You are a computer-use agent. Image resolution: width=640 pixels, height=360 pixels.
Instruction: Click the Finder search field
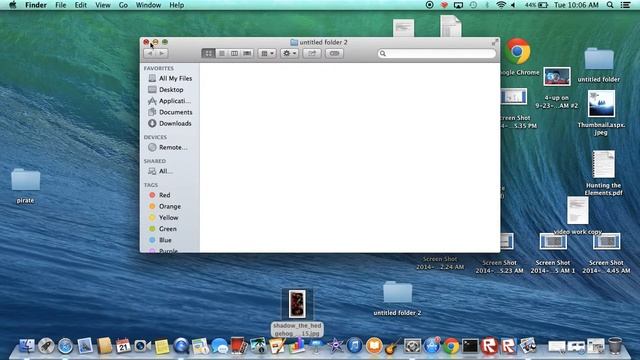[437, 53]
